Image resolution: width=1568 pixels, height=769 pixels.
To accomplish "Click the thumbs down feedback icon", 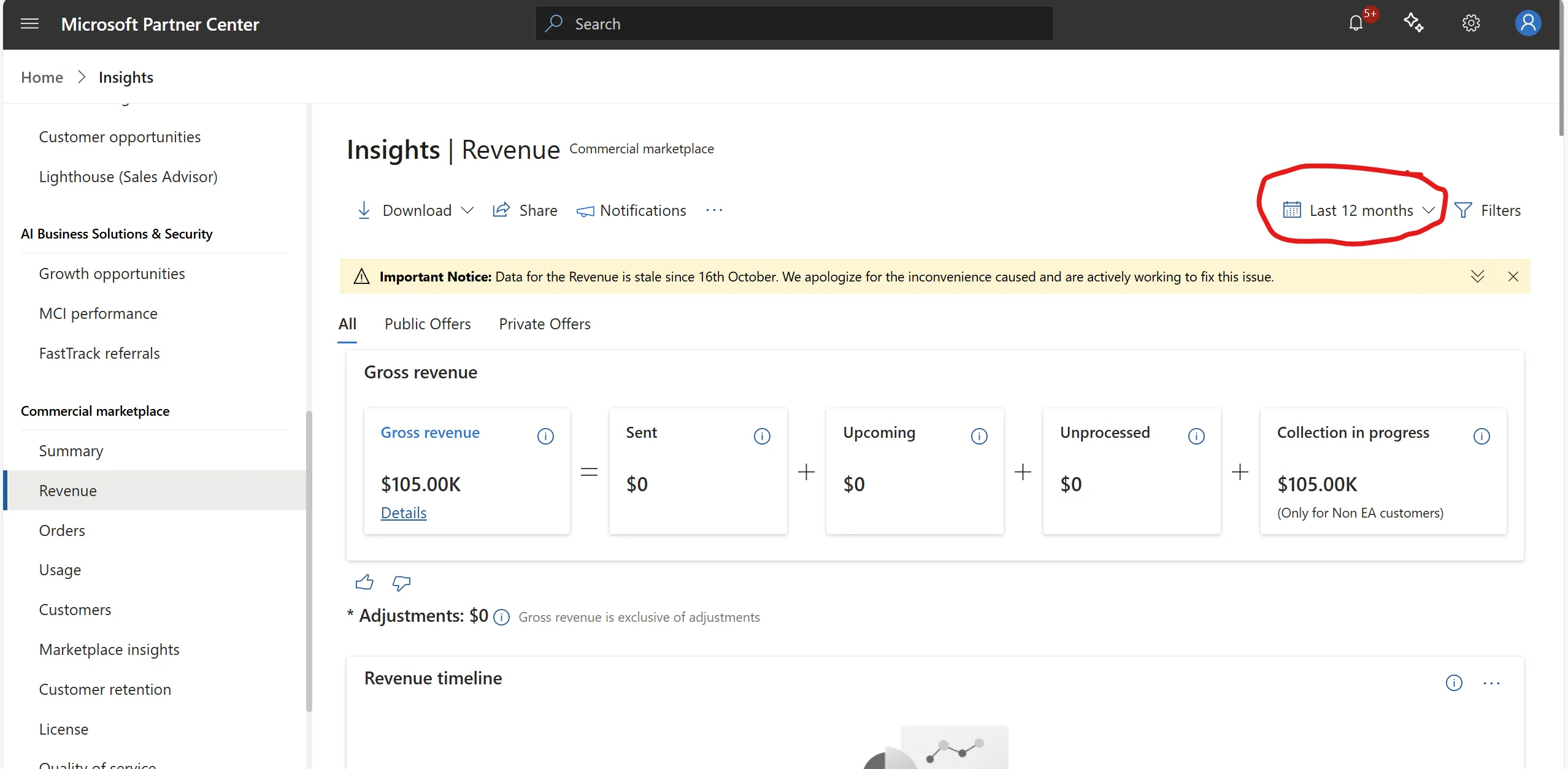I will coord(401,583).
